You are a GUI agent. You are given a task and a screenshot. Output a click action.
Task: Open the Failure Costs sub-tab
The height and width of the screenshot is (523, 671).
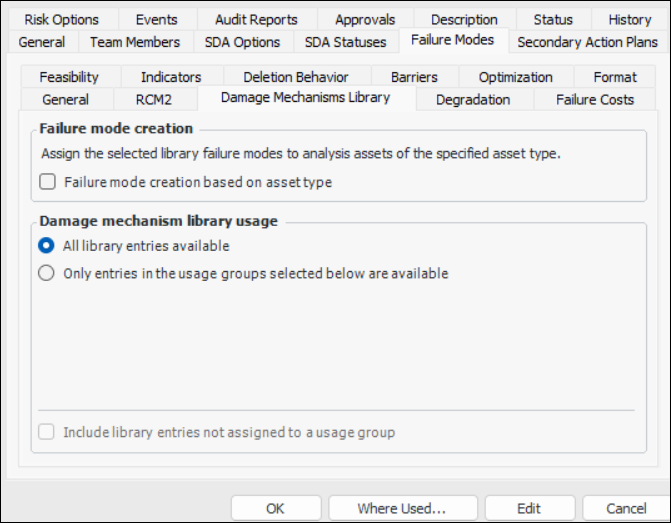tap(595, 100)
